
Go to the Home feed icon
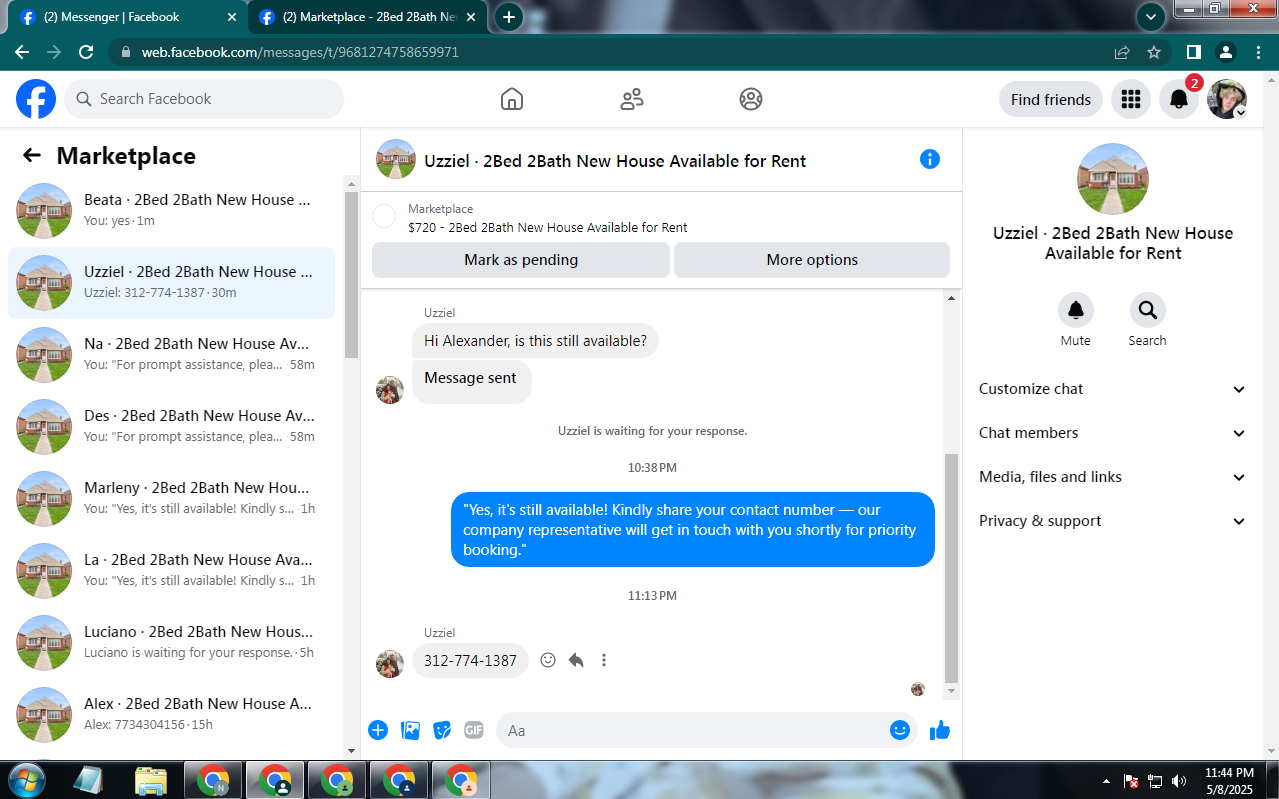tap(512, 99)
